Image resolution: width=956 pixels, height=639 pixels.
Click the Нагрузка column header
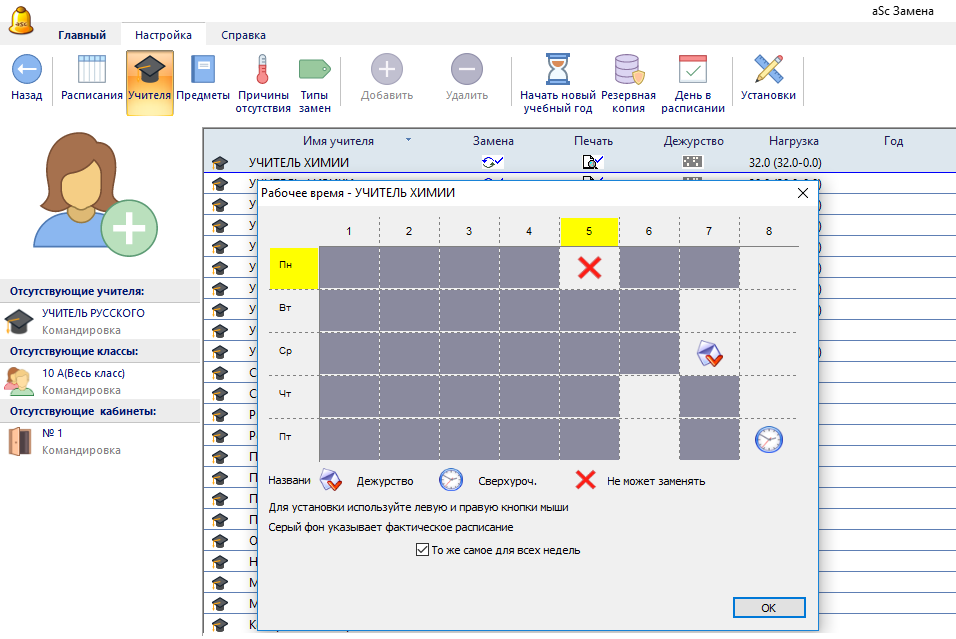793,141
